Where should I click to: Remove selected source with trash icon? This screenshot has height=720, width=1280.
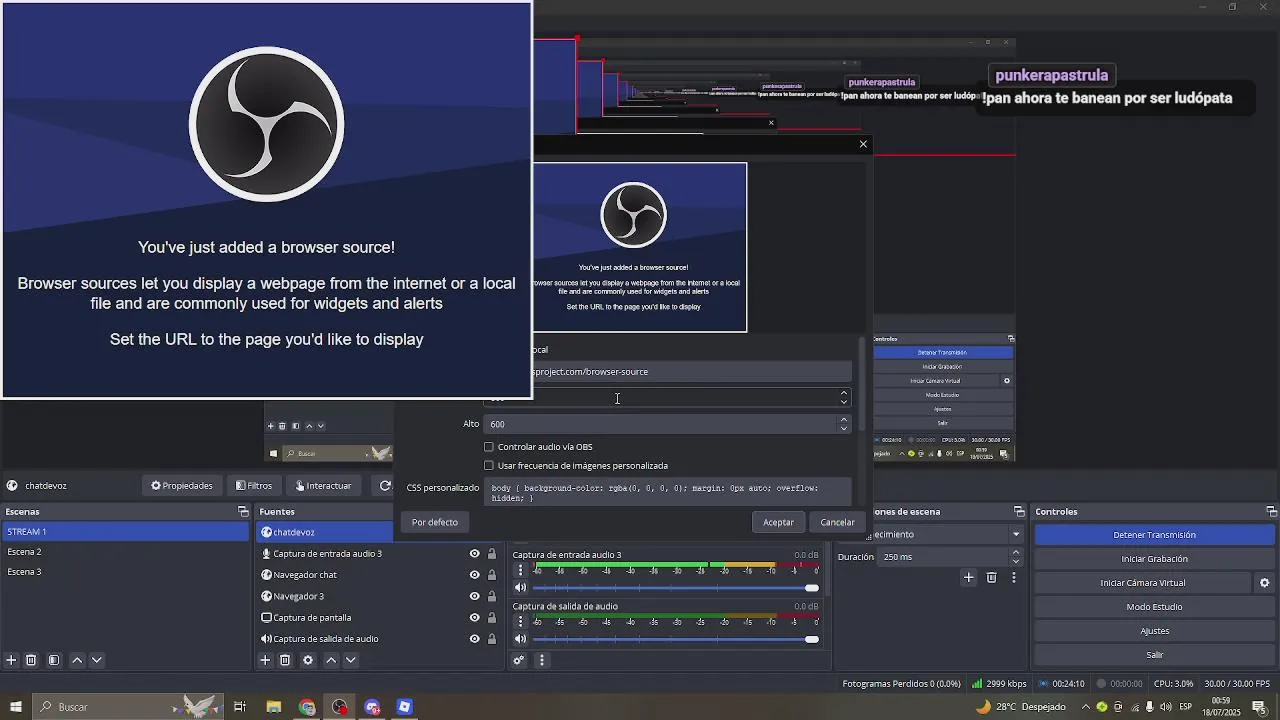point(285,660)
